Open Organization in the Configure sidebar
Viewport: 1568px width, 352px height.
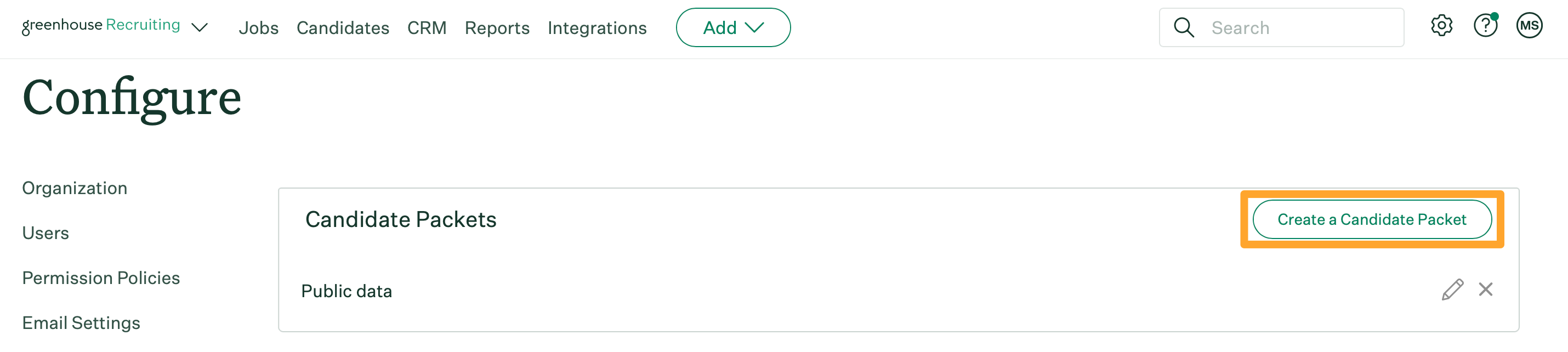point(75,188)
